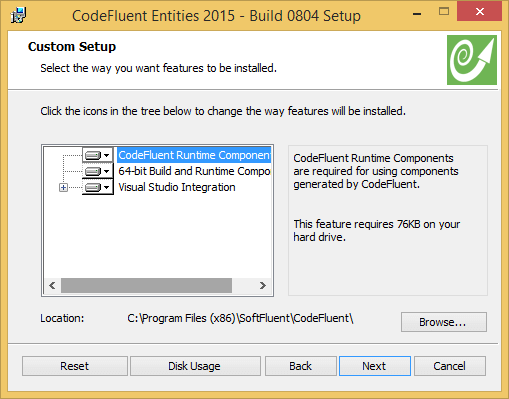Screen dimensions: 509x399
Task: Click the Browse... button
Action: pyautogui.click(x=444, y=322)
